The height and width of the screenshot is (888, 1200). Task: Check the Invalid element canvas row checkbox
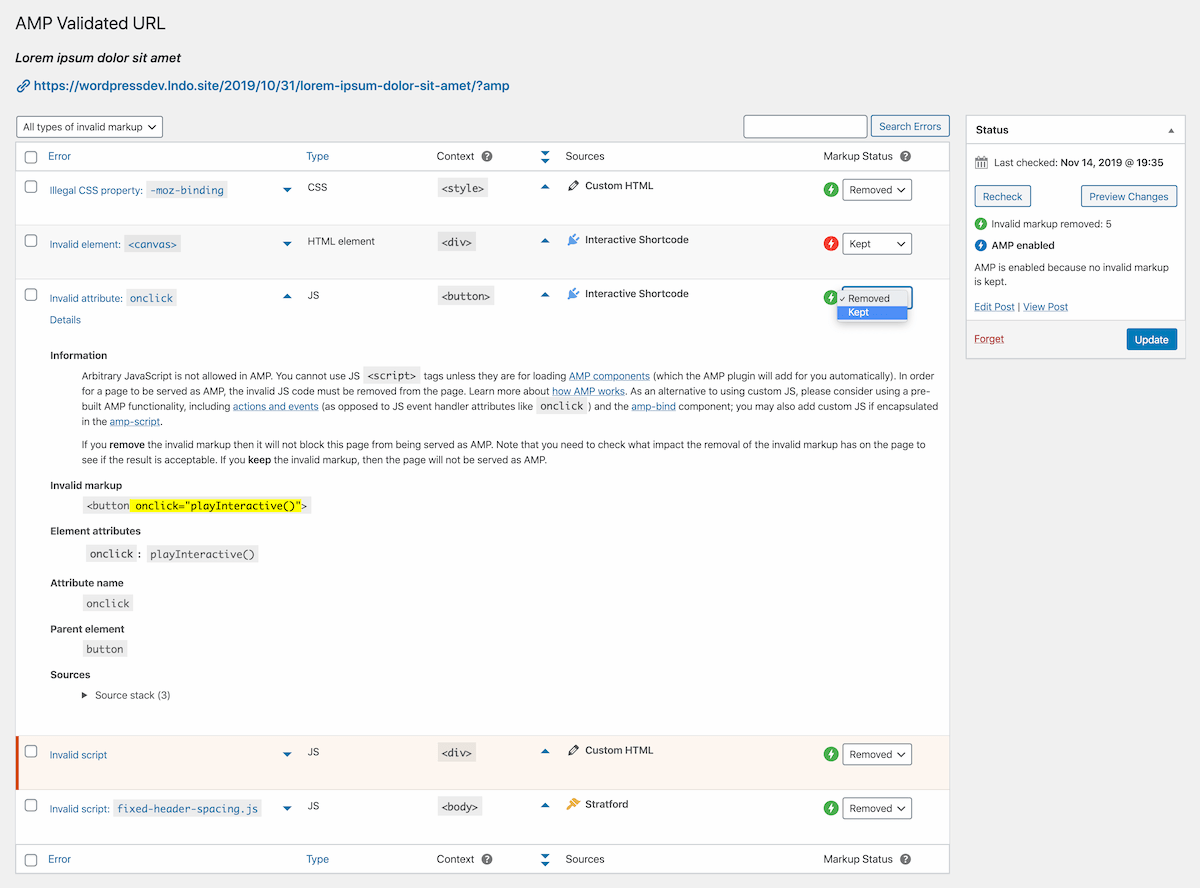(x=31, y=241)
